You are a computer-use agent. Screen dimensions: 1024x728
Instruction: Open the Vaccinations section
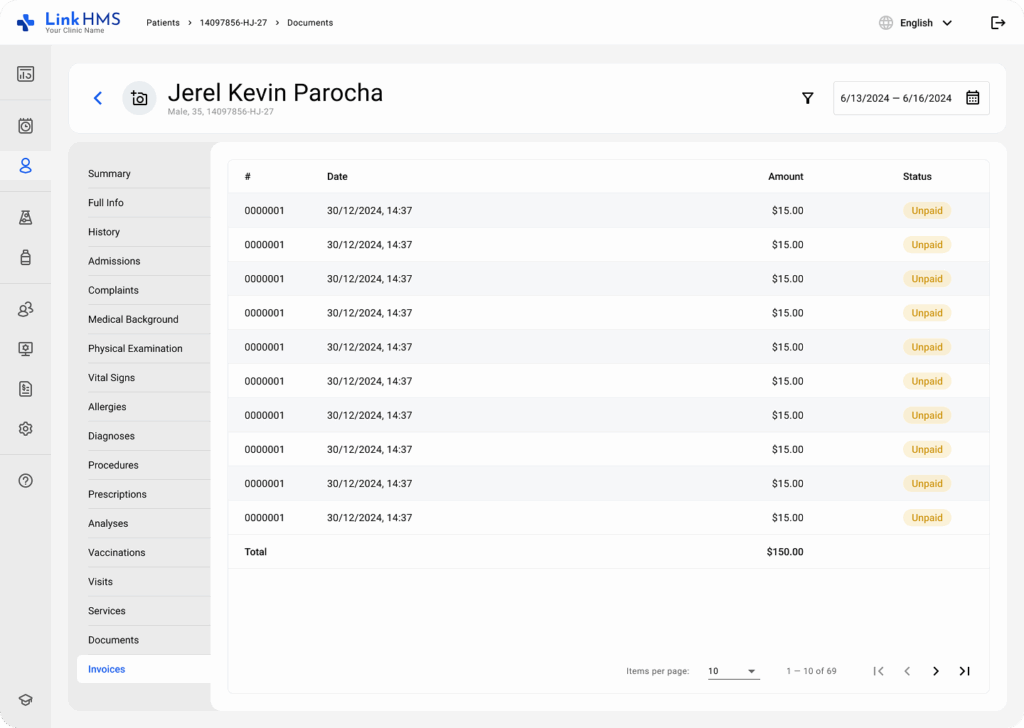[117, 552]
